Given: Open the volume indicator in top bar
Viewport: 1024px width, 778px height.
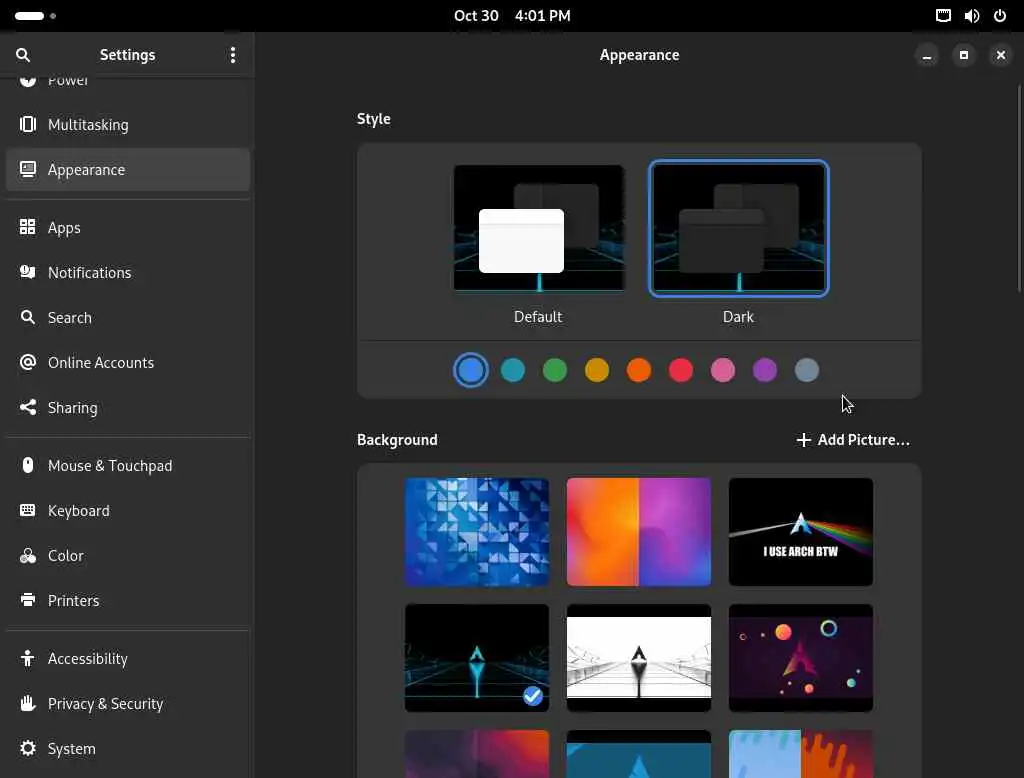Looking at the screenshot, I should 971,16.
